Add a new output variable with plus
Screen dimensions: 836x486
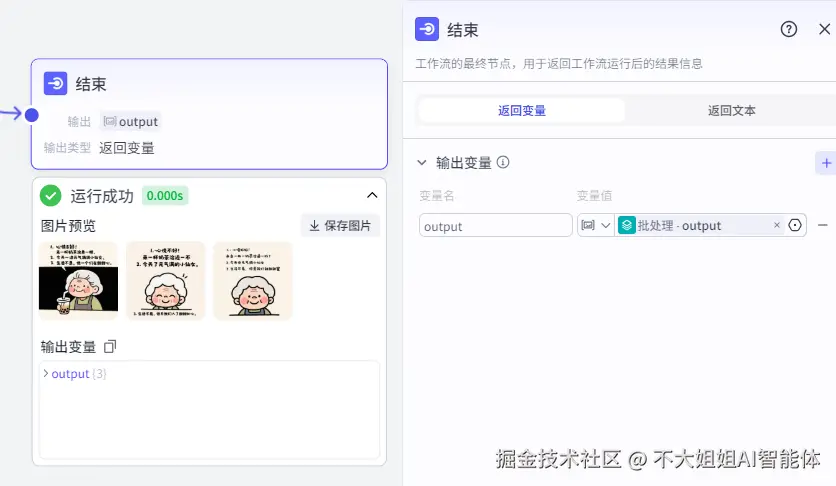(x=826, y=163)
